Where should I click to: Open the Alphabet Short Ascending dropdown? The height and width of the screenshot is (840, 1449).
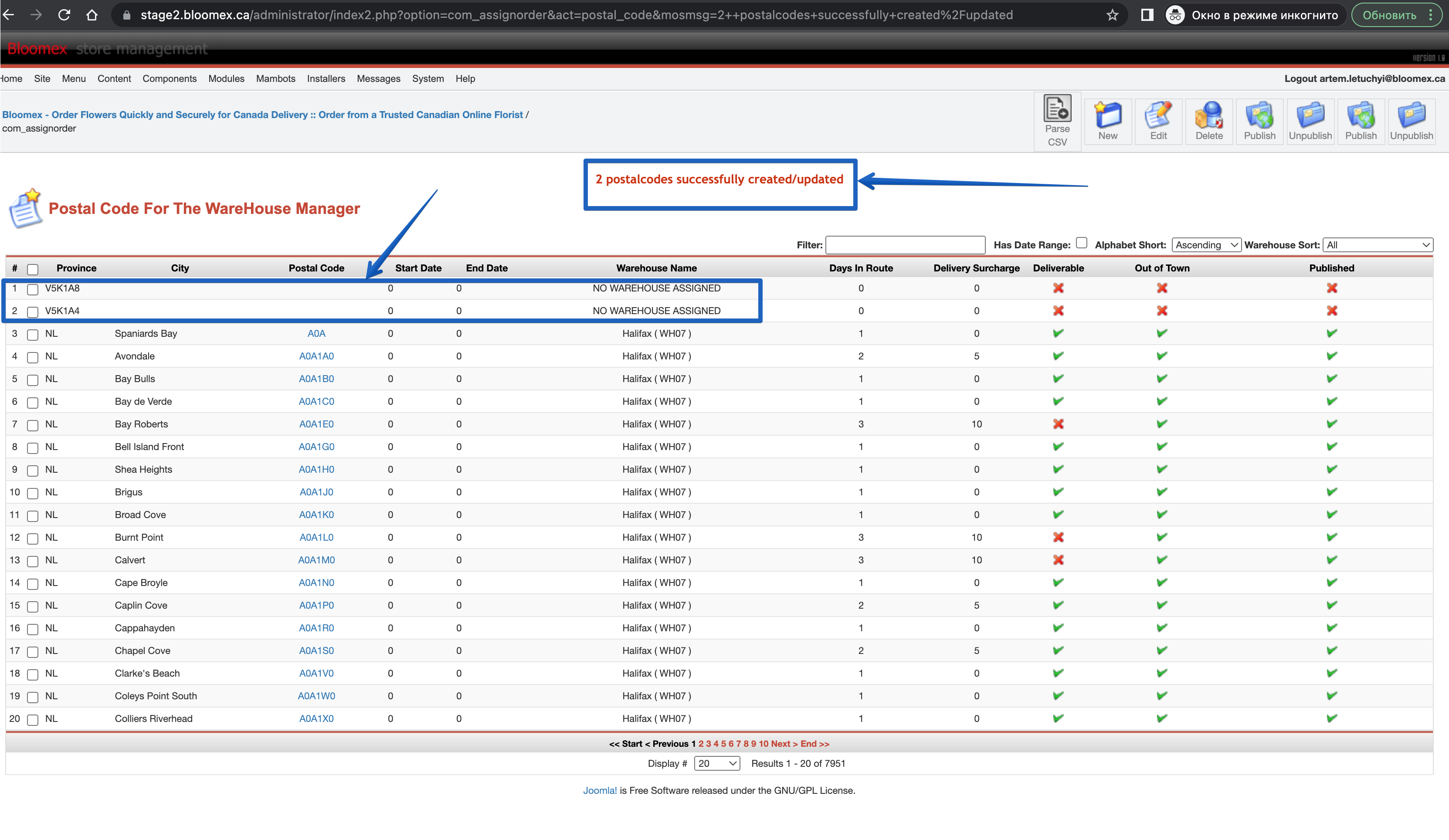click(x=1206, y=245)
